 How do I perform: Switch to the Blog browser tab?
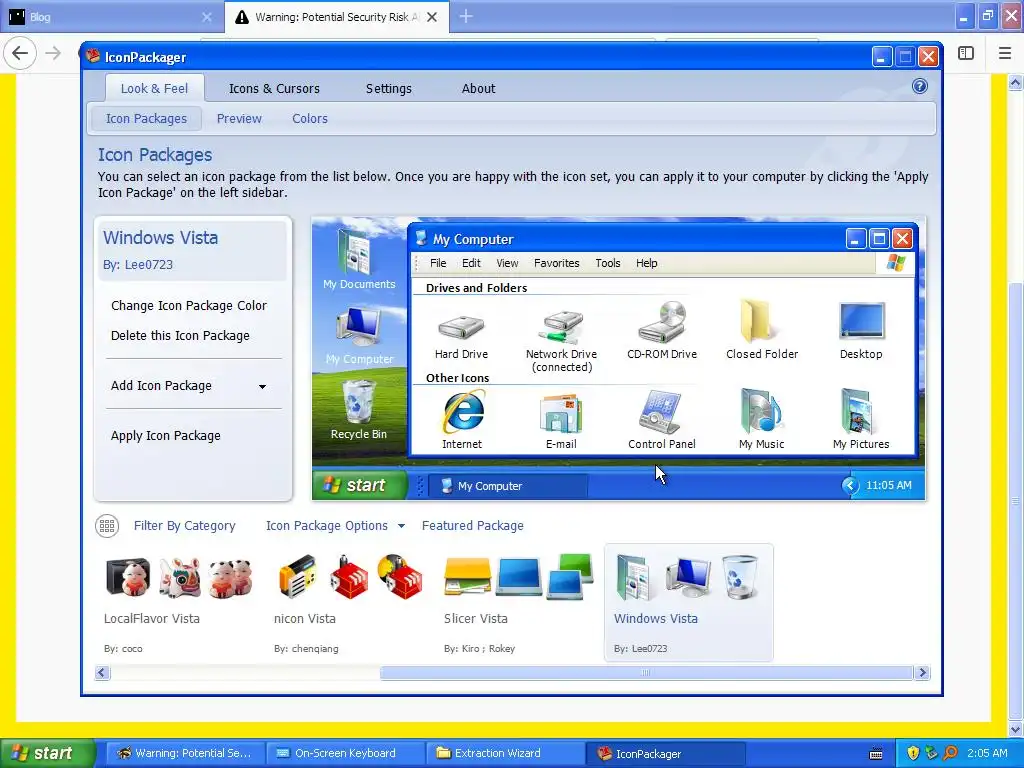click(111, 17)
